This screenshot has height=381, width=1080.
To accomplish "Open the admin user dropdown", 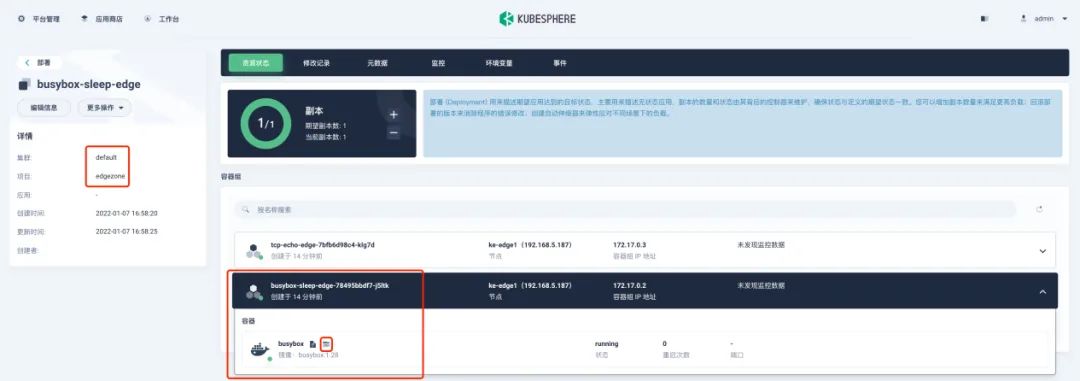I will click(1043, 19).
